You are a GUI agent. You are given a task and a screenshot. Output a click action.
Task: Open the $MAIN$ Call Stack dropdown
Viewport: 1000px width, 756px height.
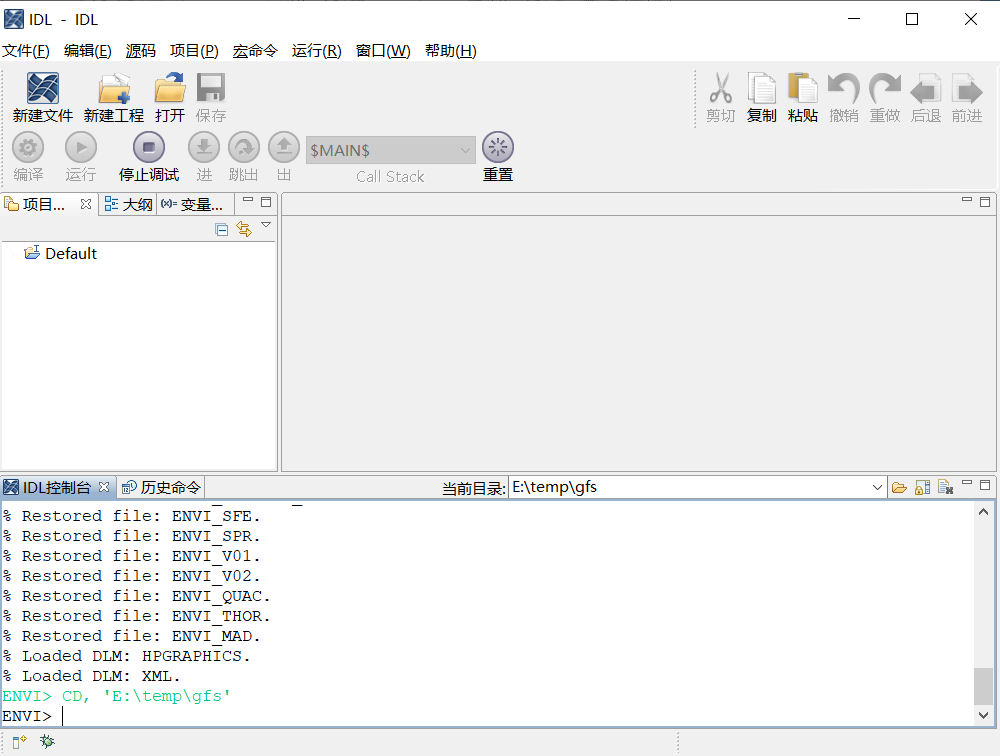coord(391,150)
